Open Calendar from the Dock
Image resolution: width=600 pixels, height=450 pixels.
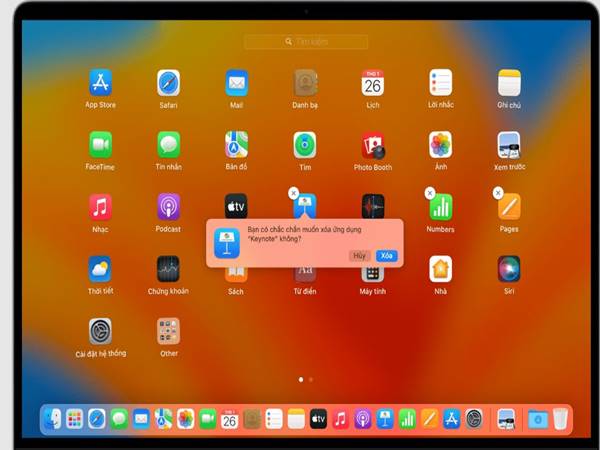(x=230, y=419)
